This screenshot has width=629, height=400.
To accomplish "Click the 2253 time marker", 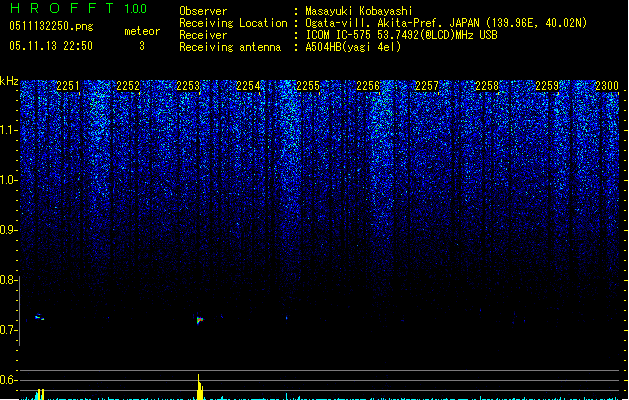I will (188, 86).
